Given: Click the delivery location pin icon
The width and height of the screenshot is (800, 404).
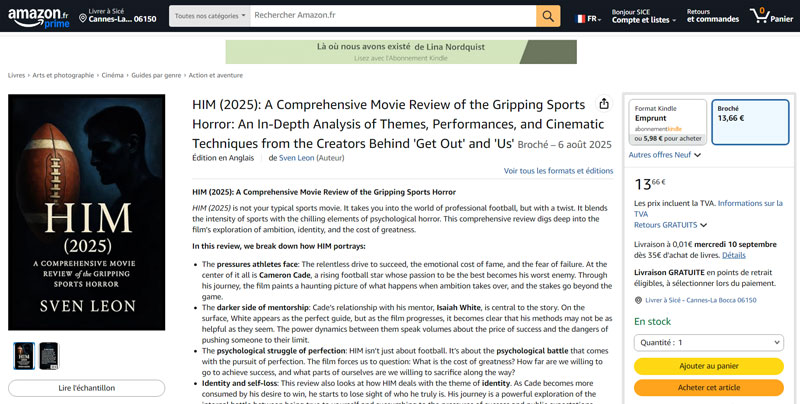Looking at the screenshot, I should (x=83, y=18).
